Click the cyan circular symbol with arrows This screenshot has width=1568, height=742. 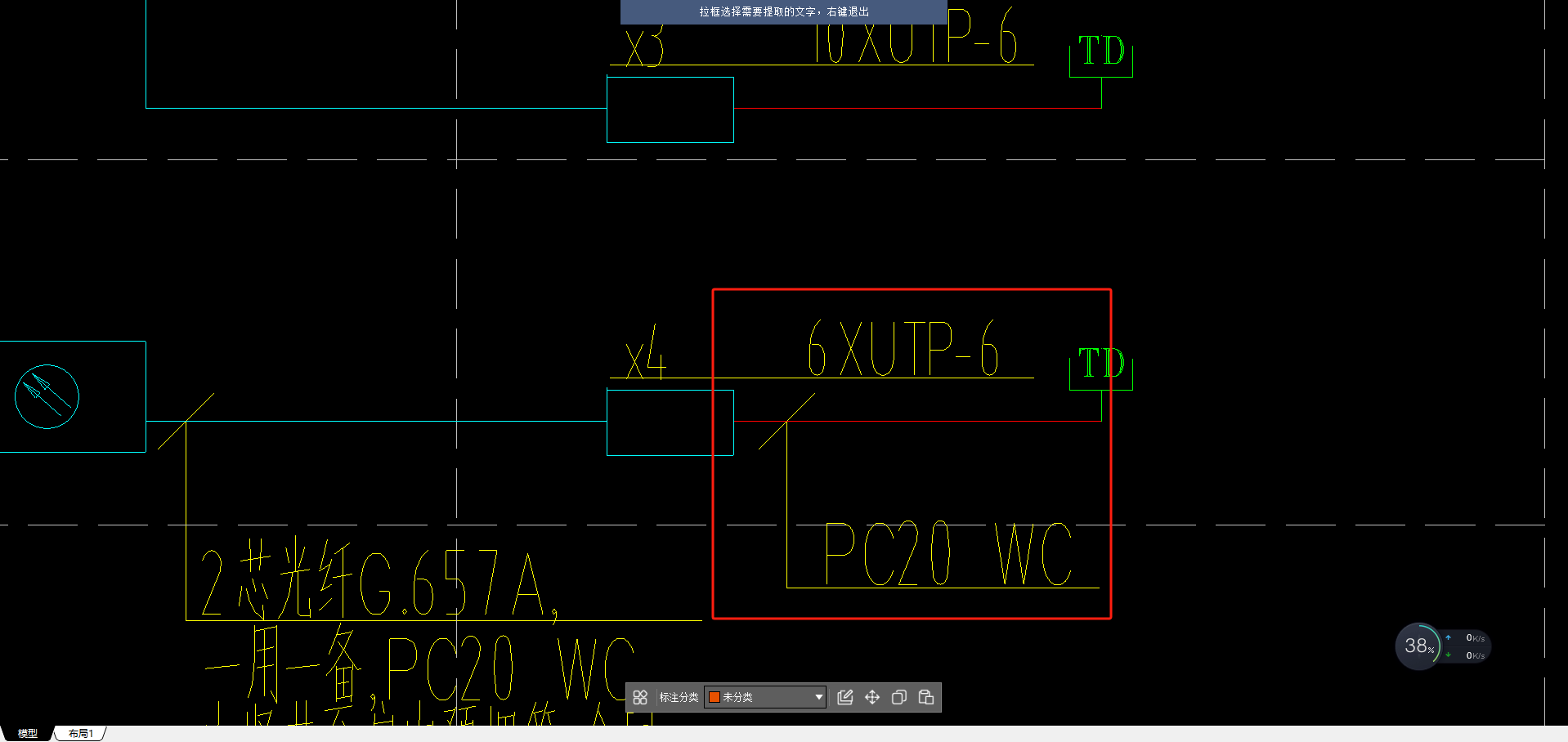coord(47,396)
